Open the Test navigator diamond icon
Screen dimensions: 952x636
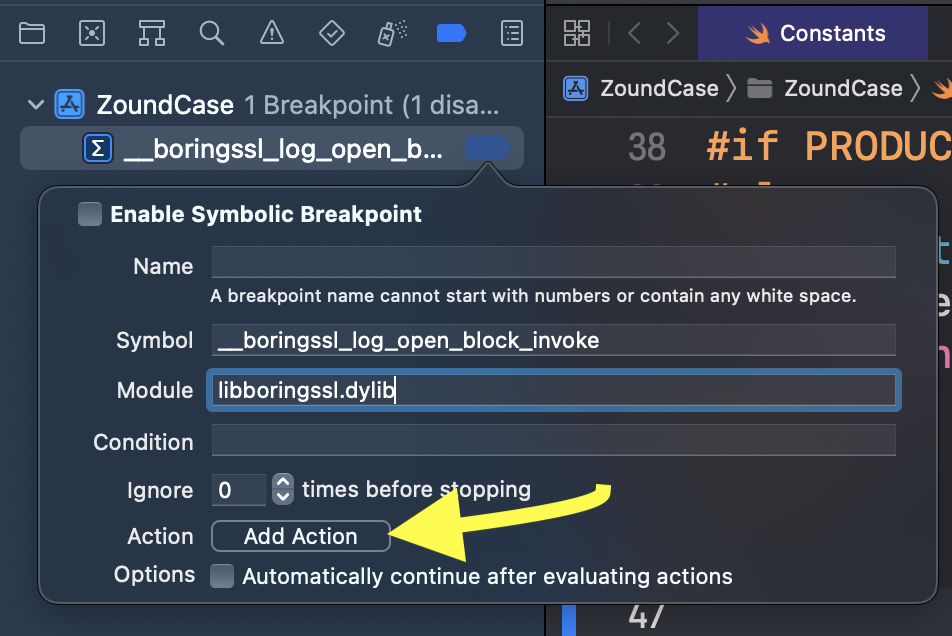point(331,33)
